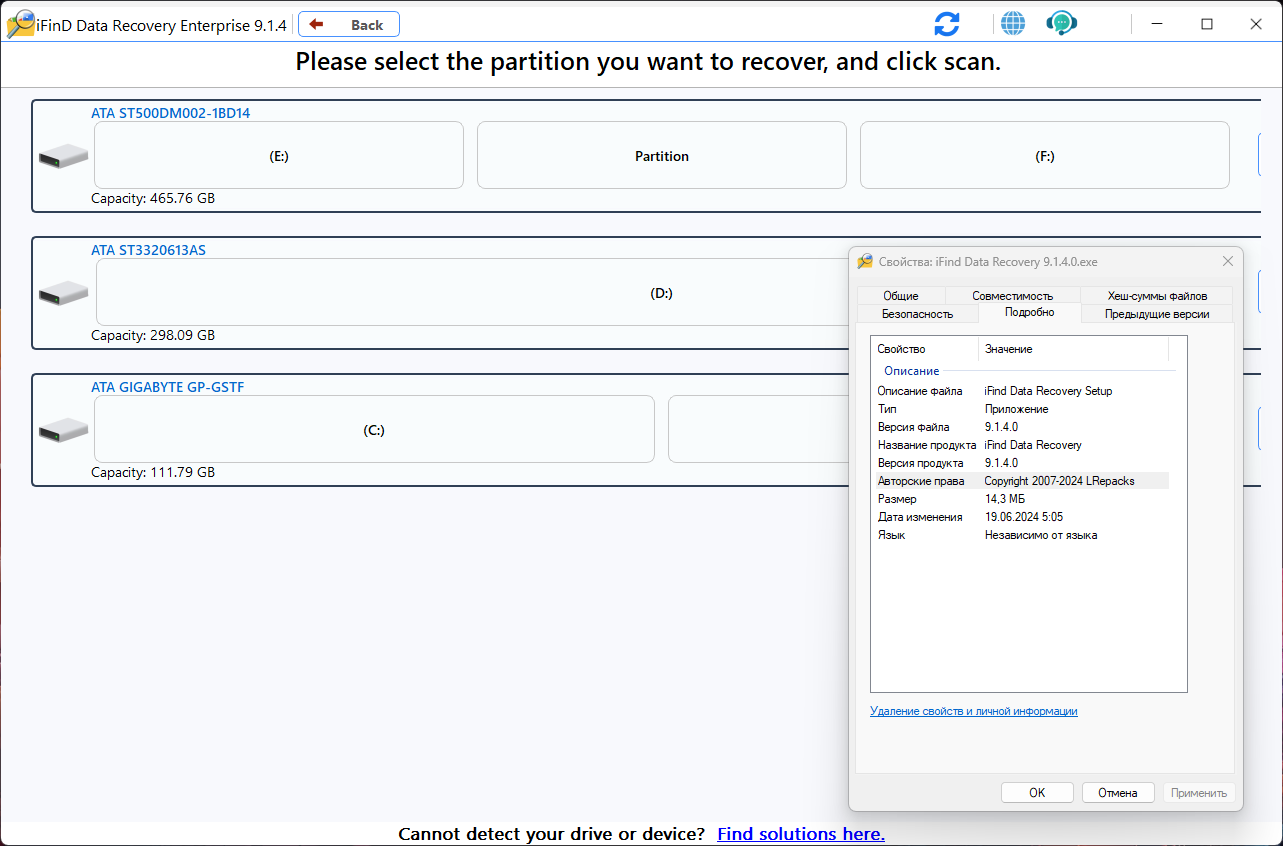This screenshot has width=1283, height=846.
Task: Switch to Совместимость tab
Action: 1012,296
